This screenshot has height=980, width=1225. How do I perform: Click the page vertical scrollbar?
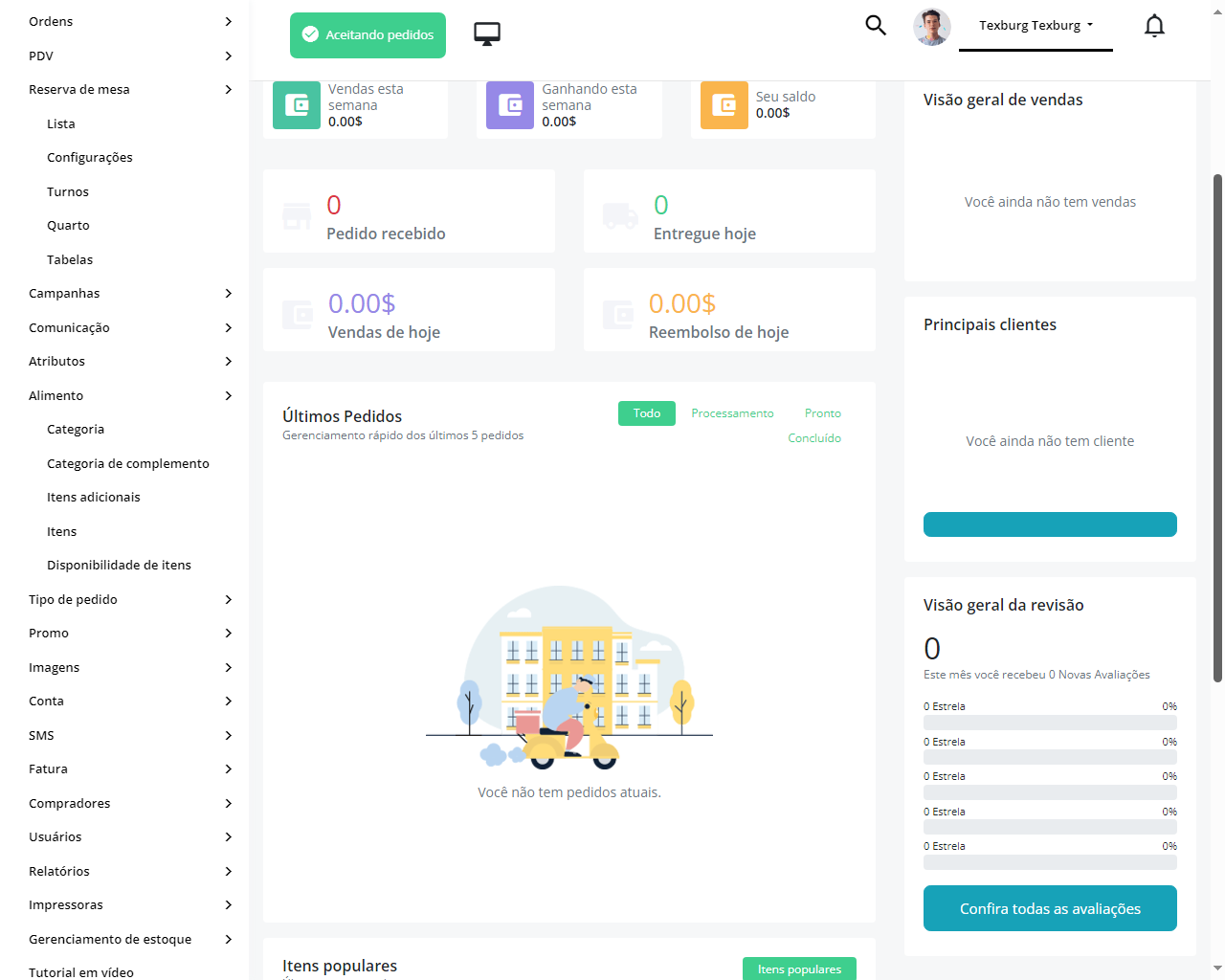pyautogui.click(x=1217, y=426)
